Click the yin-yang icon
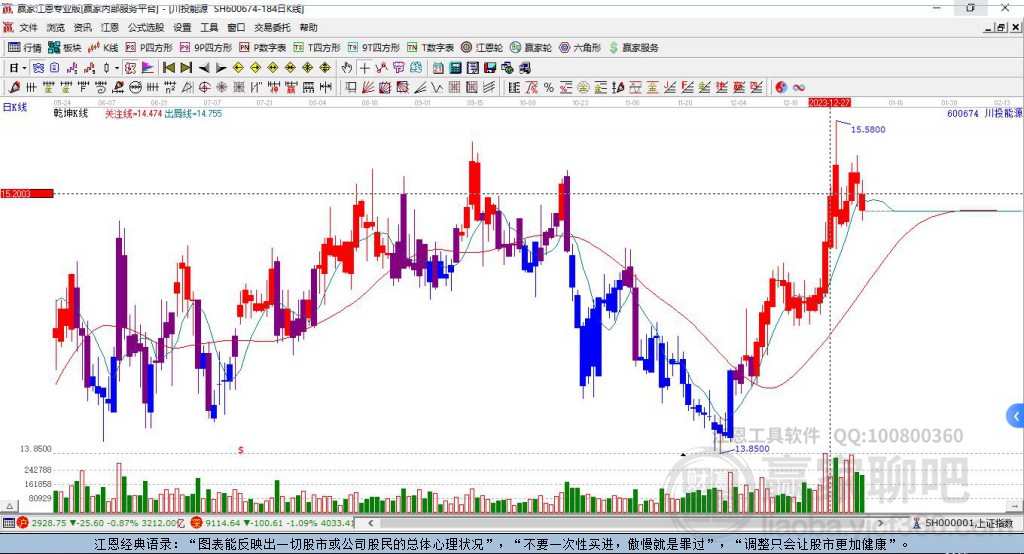 (x=781, y=88)
